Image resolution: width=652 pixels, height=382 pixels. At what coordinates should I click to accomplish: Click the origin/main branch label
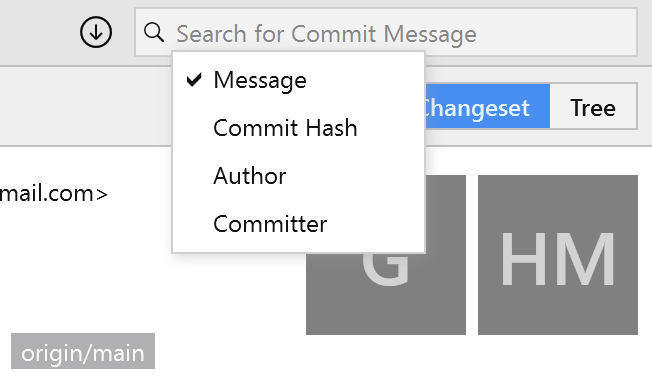coord(83,351)
